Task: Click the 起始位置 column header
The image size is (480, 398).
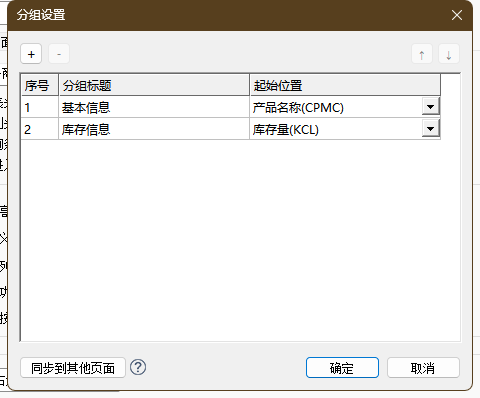Action: coord(345,85)
